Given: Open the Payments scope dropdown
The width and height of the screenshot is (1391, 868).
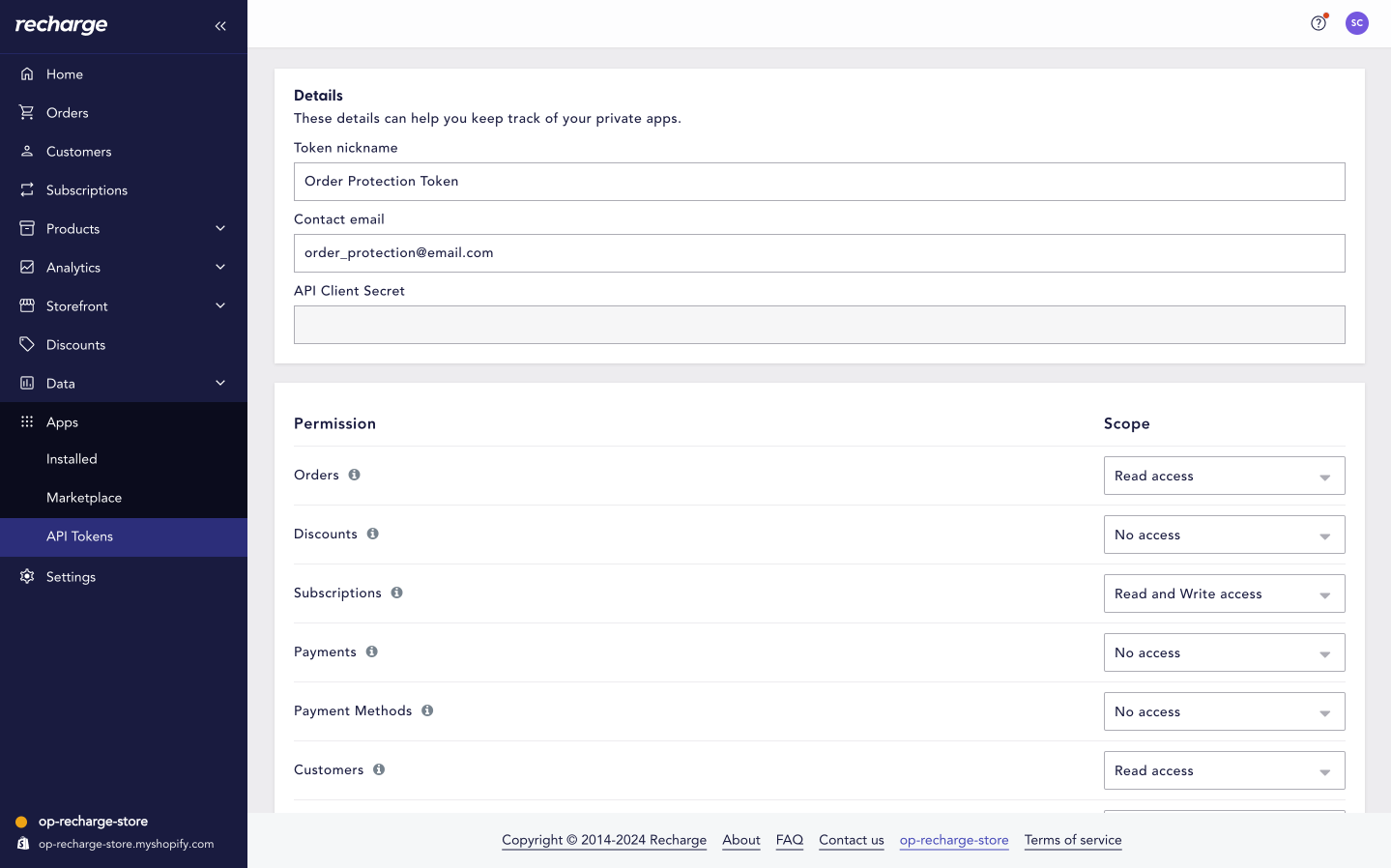Looking at the screenshot, I should (x=1224, y=652).
